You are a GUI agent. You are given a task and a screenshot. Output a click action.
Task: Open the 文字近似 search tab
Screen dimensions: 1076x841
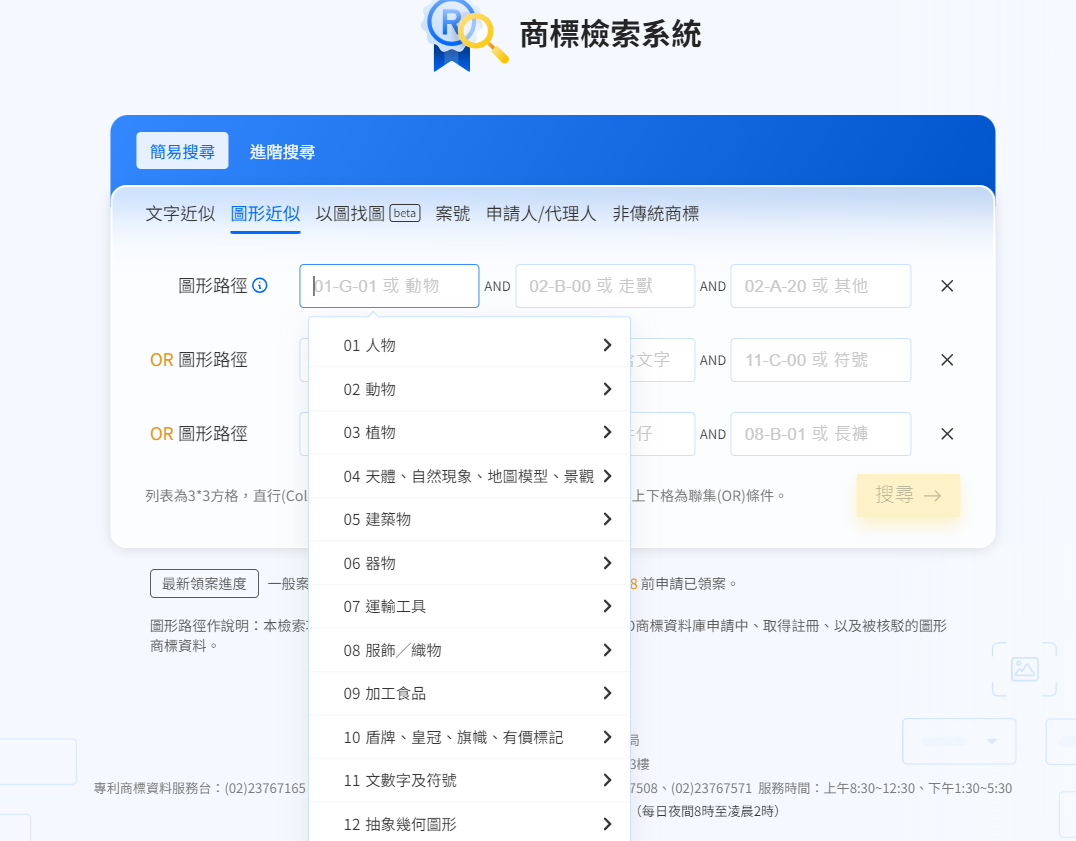[180, 214]
